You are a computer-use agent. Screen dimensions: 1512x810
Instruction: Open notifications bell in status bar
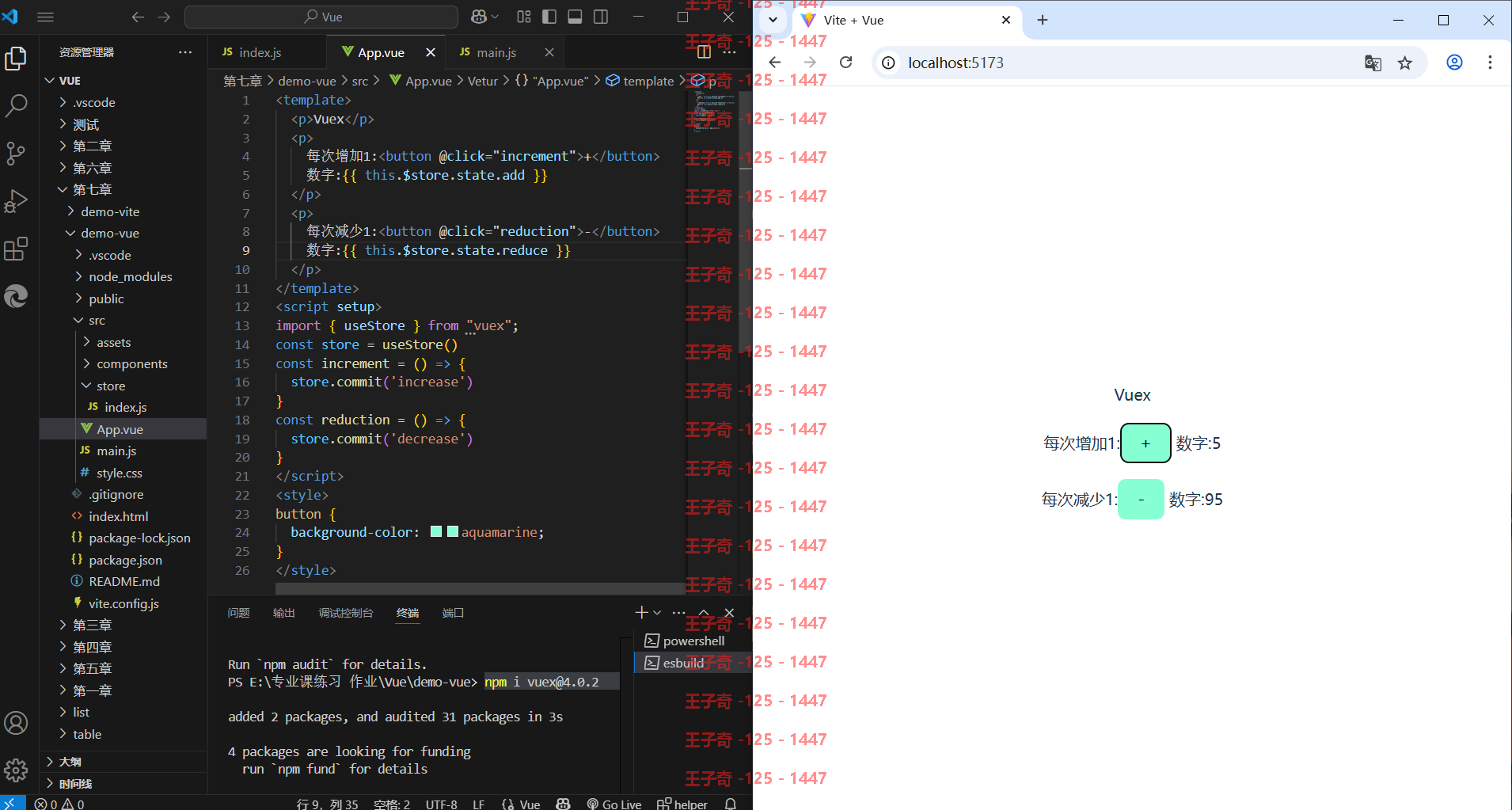click(x=731, y=804)
